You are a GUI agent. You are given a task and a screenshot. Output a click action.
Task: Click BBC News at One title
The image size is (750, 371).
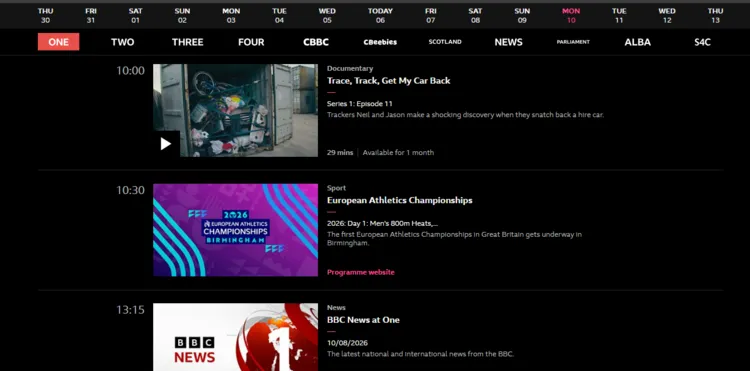363,320
